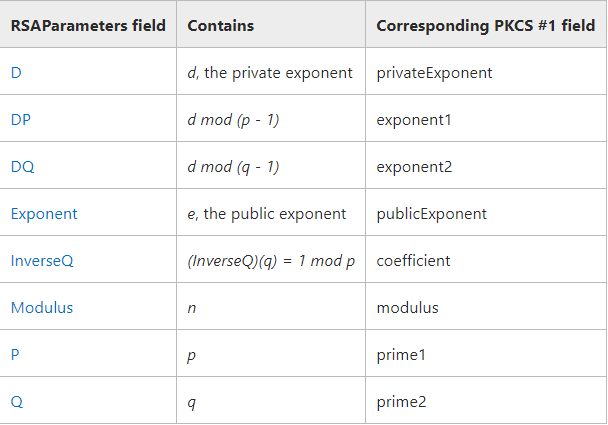Click the exponent2 table cell
This screenshot has height=425, width=608.
point(414,167)
